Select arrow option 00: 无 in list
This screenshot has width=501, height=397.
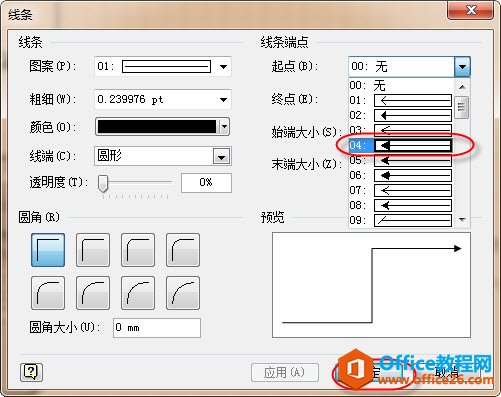(401, 86)
